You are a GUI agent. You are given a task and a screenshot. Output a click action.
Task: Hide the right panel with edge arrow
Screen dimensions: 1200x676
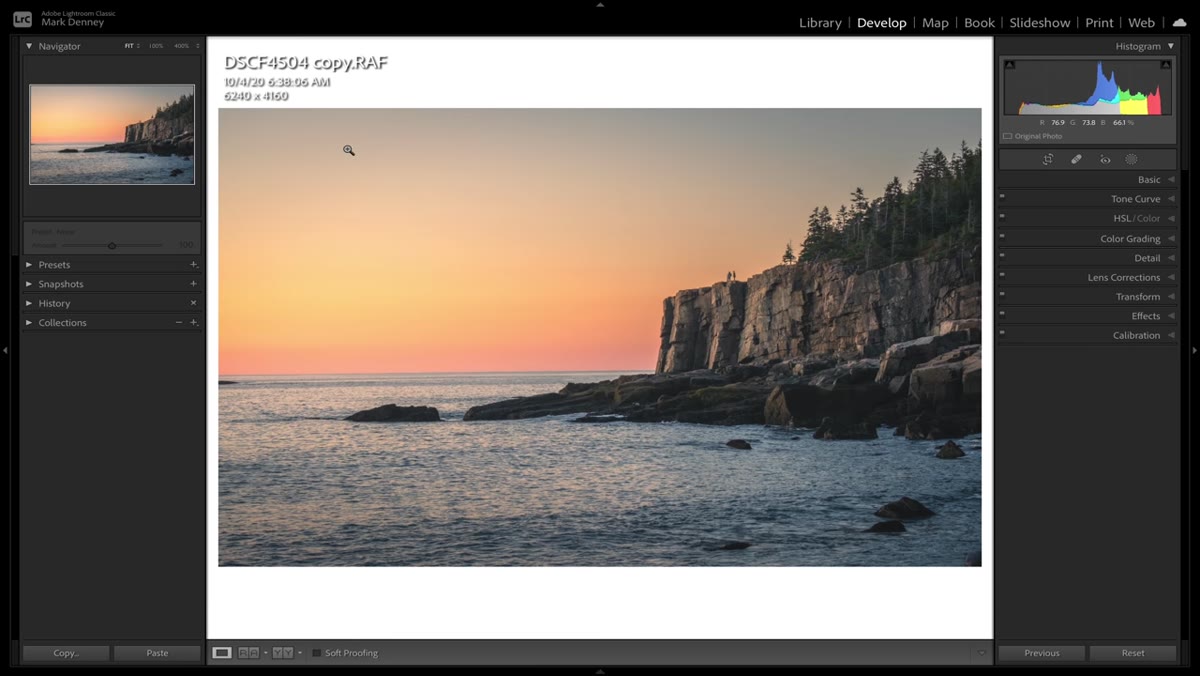point(1194,350)
